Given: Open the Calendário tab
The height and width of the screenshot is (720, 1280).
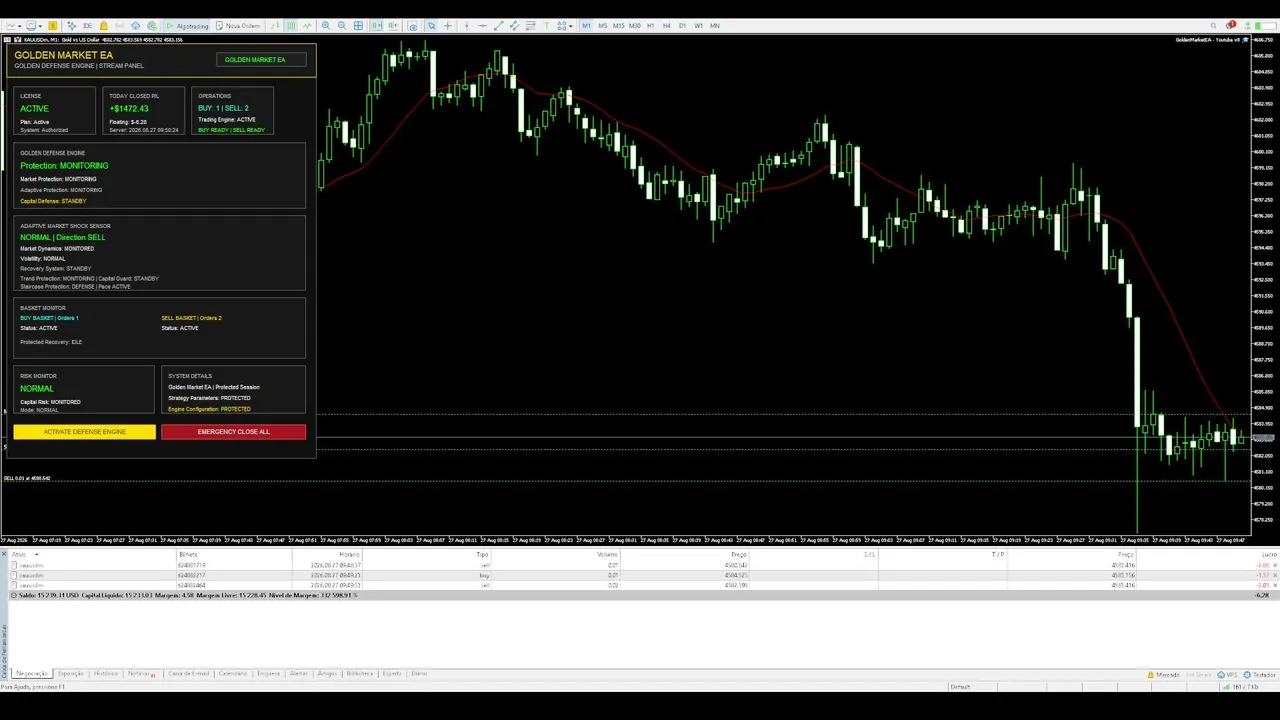Looking at the screenshot, I should point(233,673).
